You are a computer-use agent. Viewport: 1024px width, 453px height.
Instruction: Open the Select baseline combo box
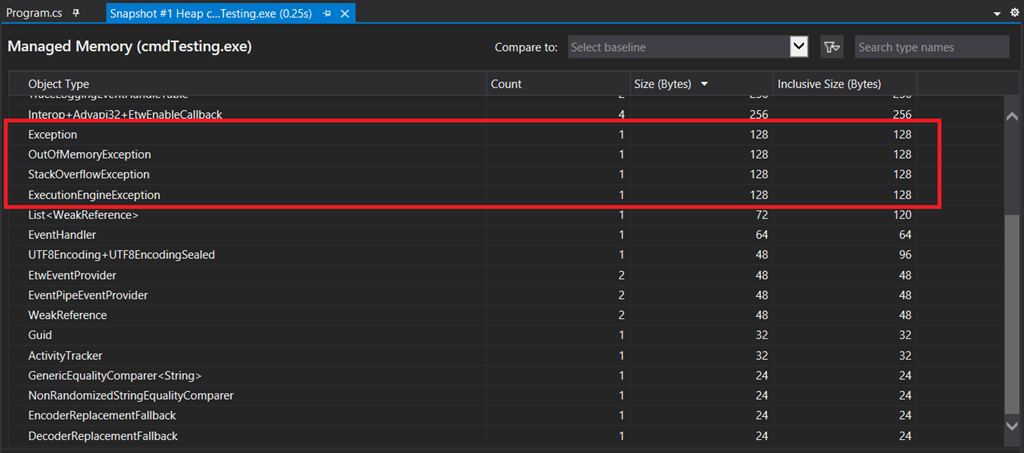[x=689, y=47]
